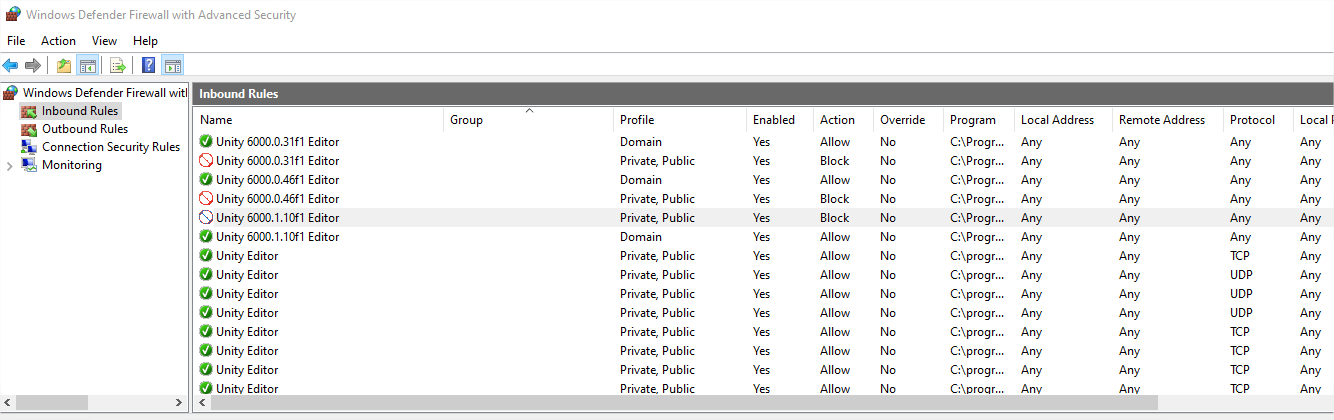Select the Windows Defender Firewall root node icon
This screenshot has height=420, width=1334.
coord(11,93)
